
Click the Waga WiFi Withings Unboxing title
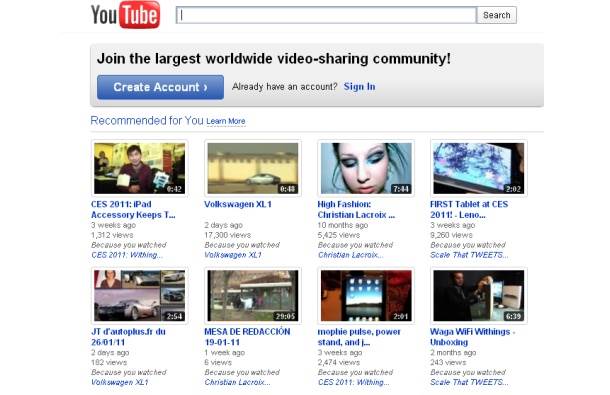[472, 337]
